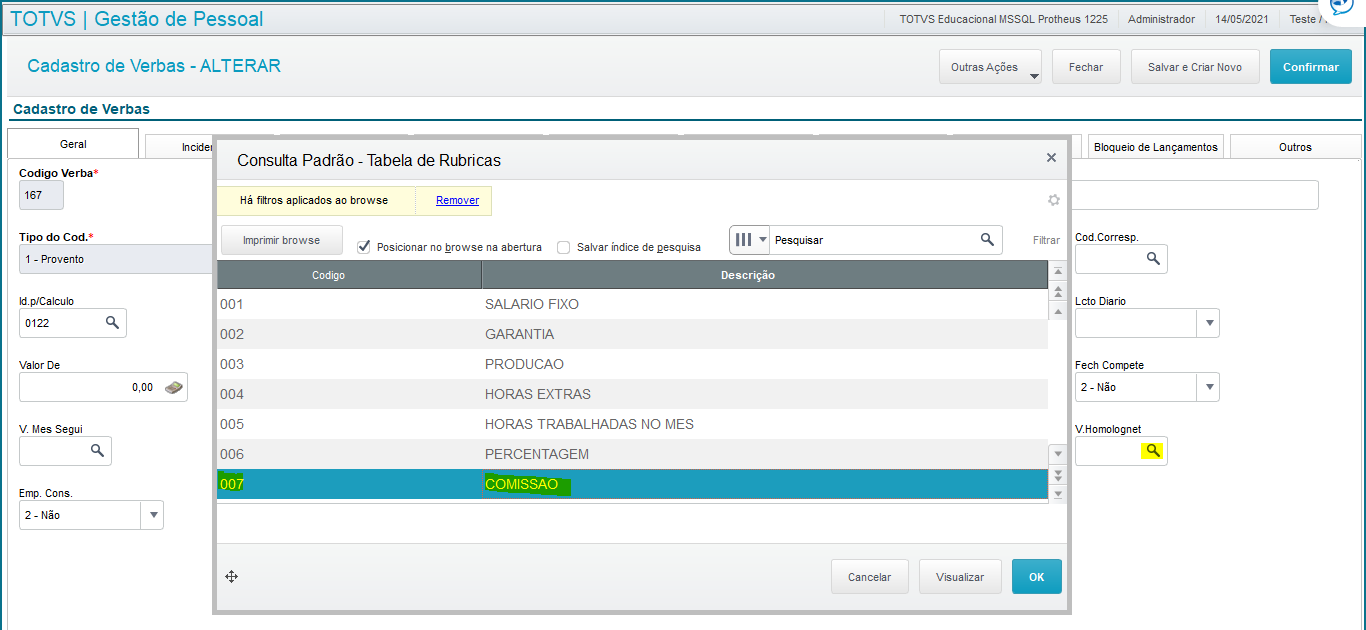The image size is (1366, 630).
Task: Click the Codigo Verba field
Action: tap(41, 195)
